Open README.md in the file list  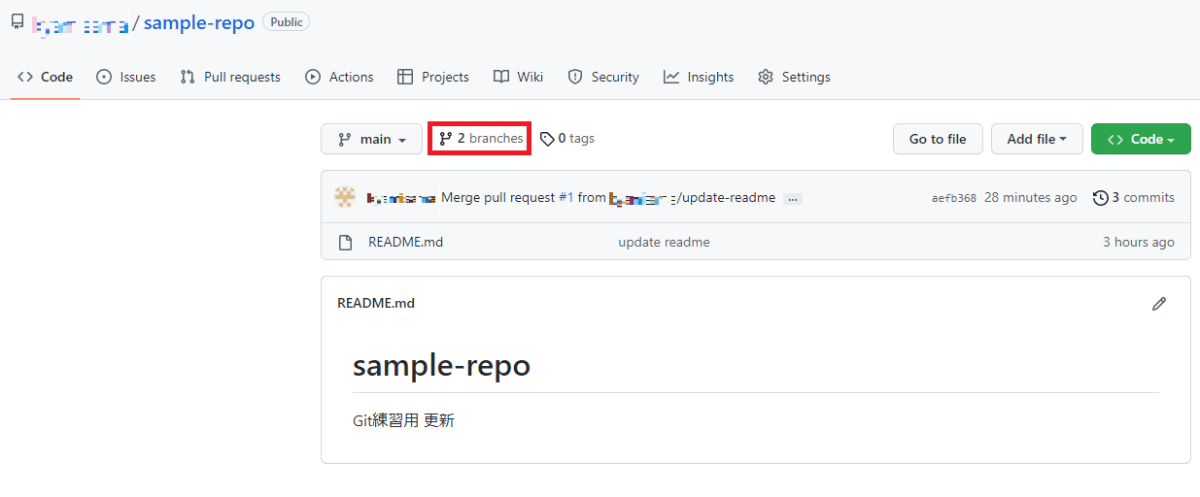tap(406, 242)
